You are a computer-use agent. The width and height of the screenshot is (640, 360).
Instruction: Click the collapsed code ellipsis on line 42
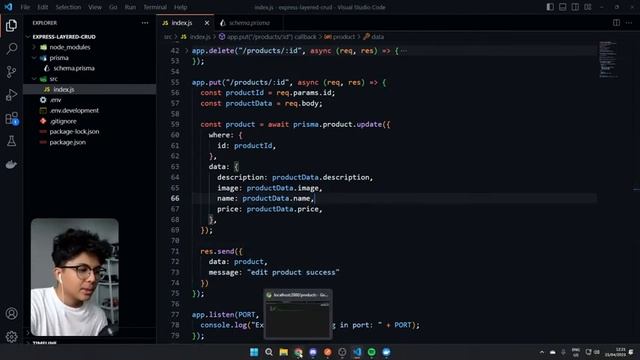[404, 51]
